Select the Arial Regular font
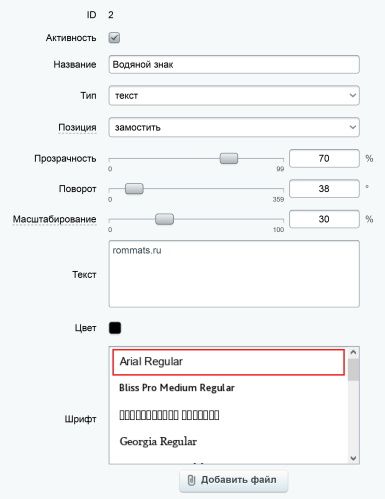Image resolution: width=385 pixels, height=499 pixels. tap(228, 362)
